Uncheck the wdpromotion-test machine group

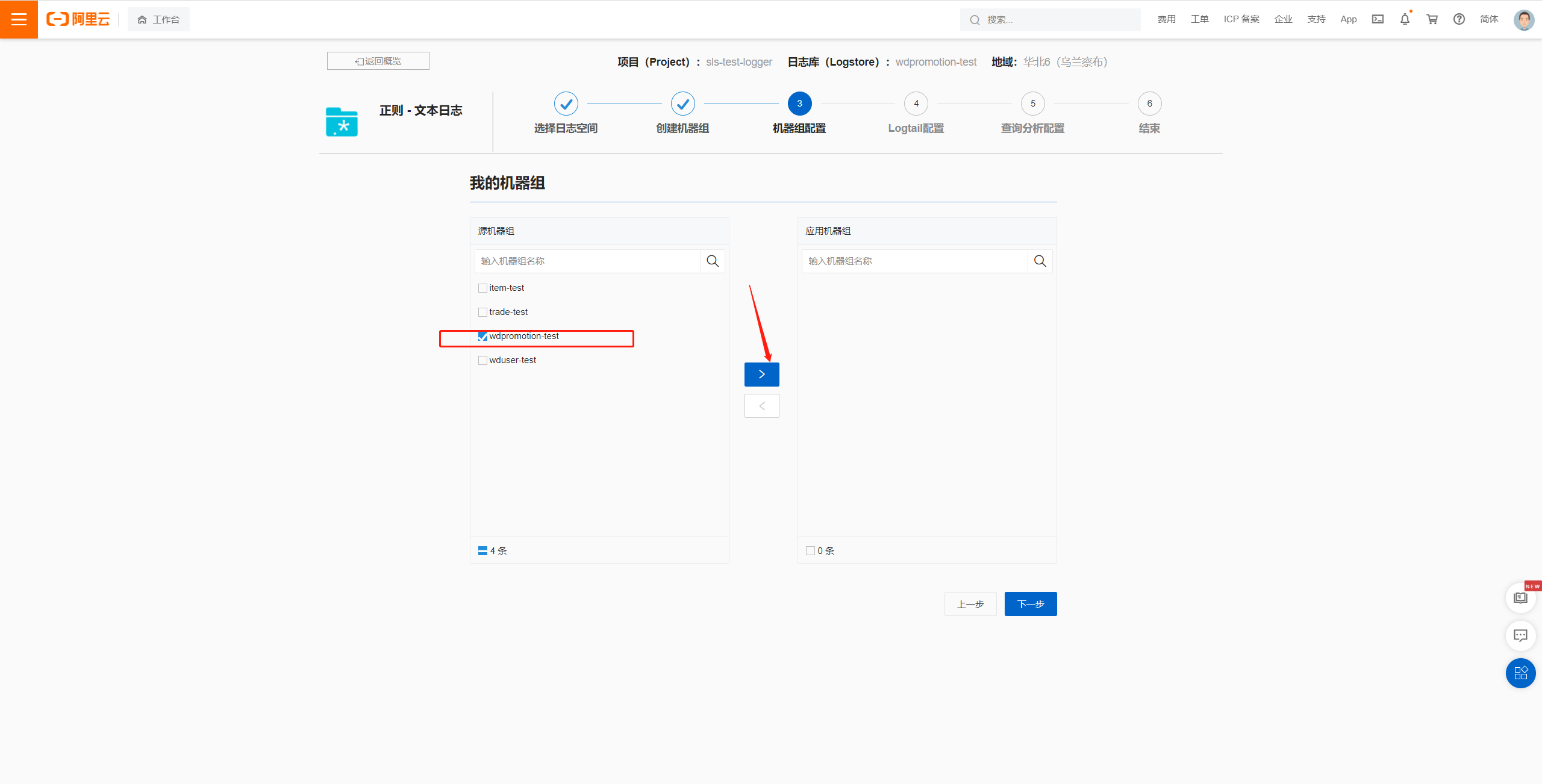482,337
